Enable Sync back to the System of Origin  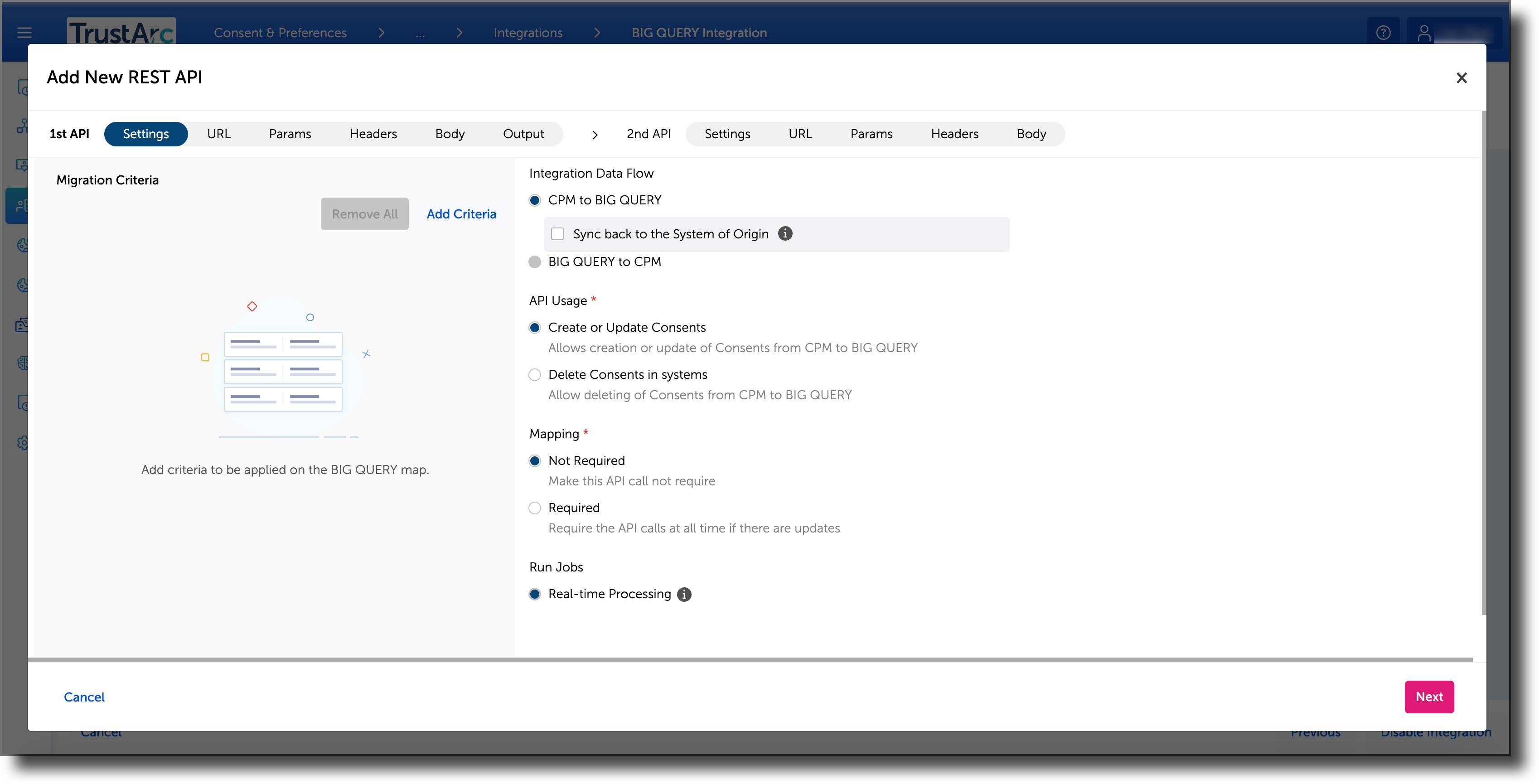557,234
